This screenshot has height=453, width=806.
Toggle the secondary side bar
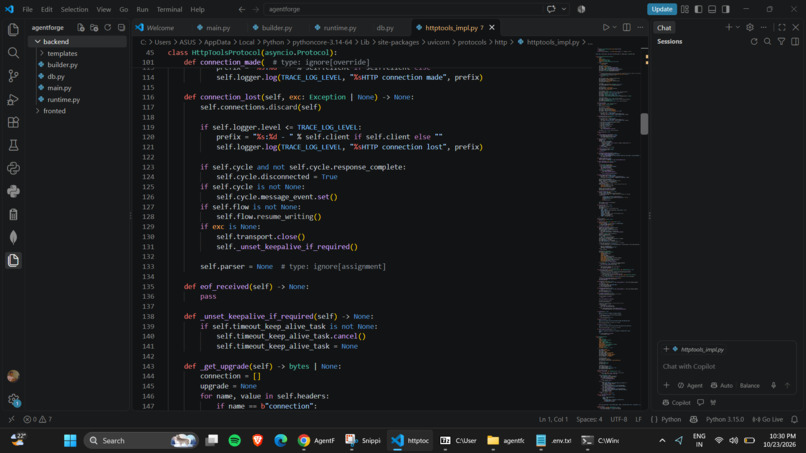tap(726, 9)
